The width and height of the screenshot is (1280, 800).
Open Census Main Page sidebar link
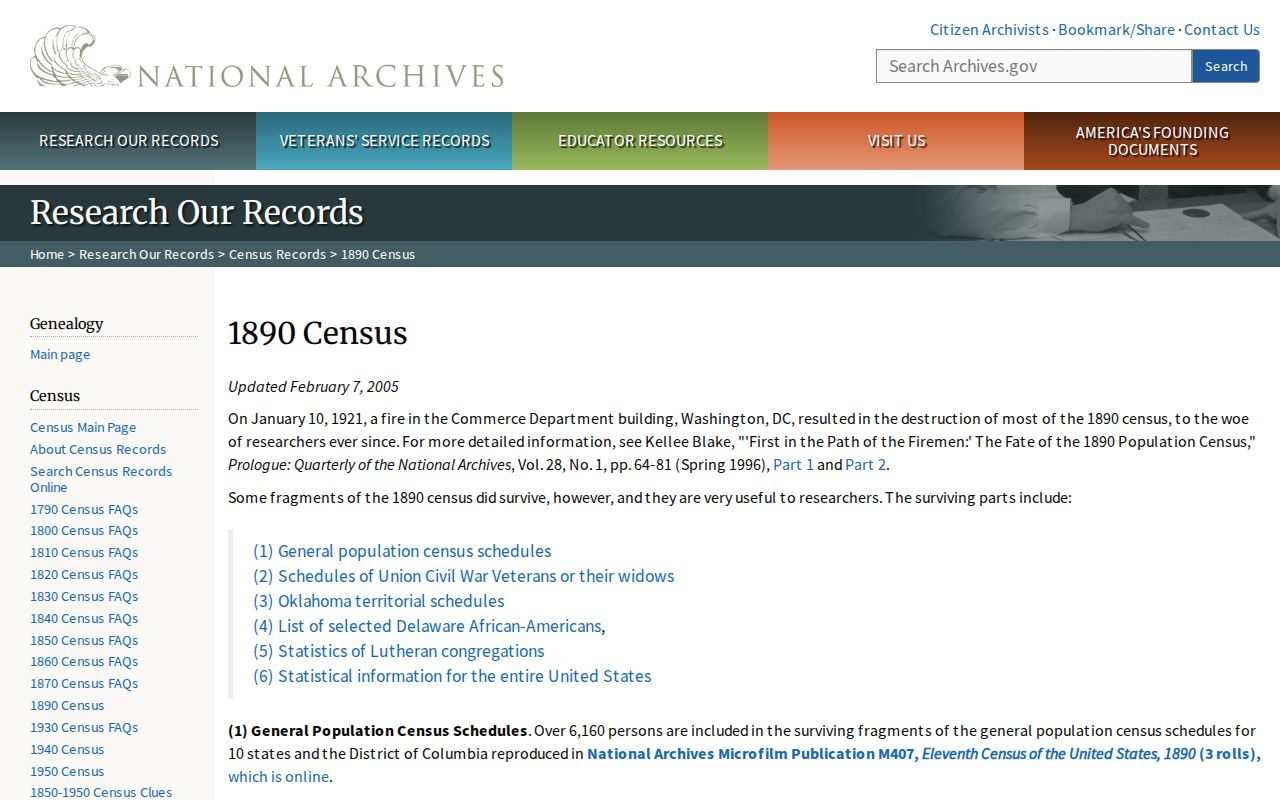83,427
